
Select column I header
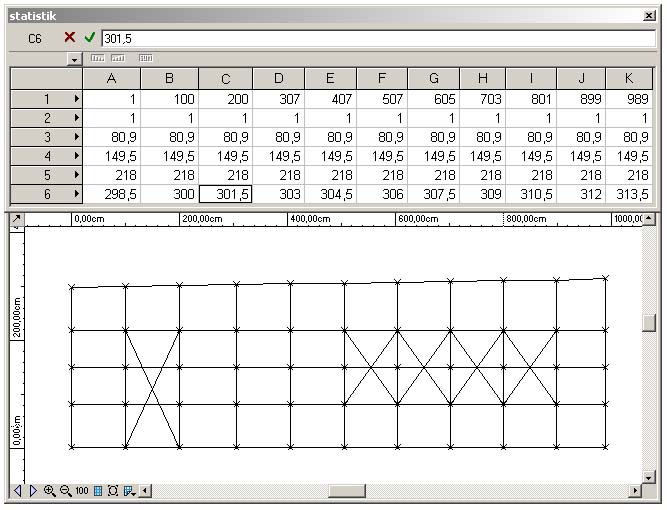(x=531, y=78)
